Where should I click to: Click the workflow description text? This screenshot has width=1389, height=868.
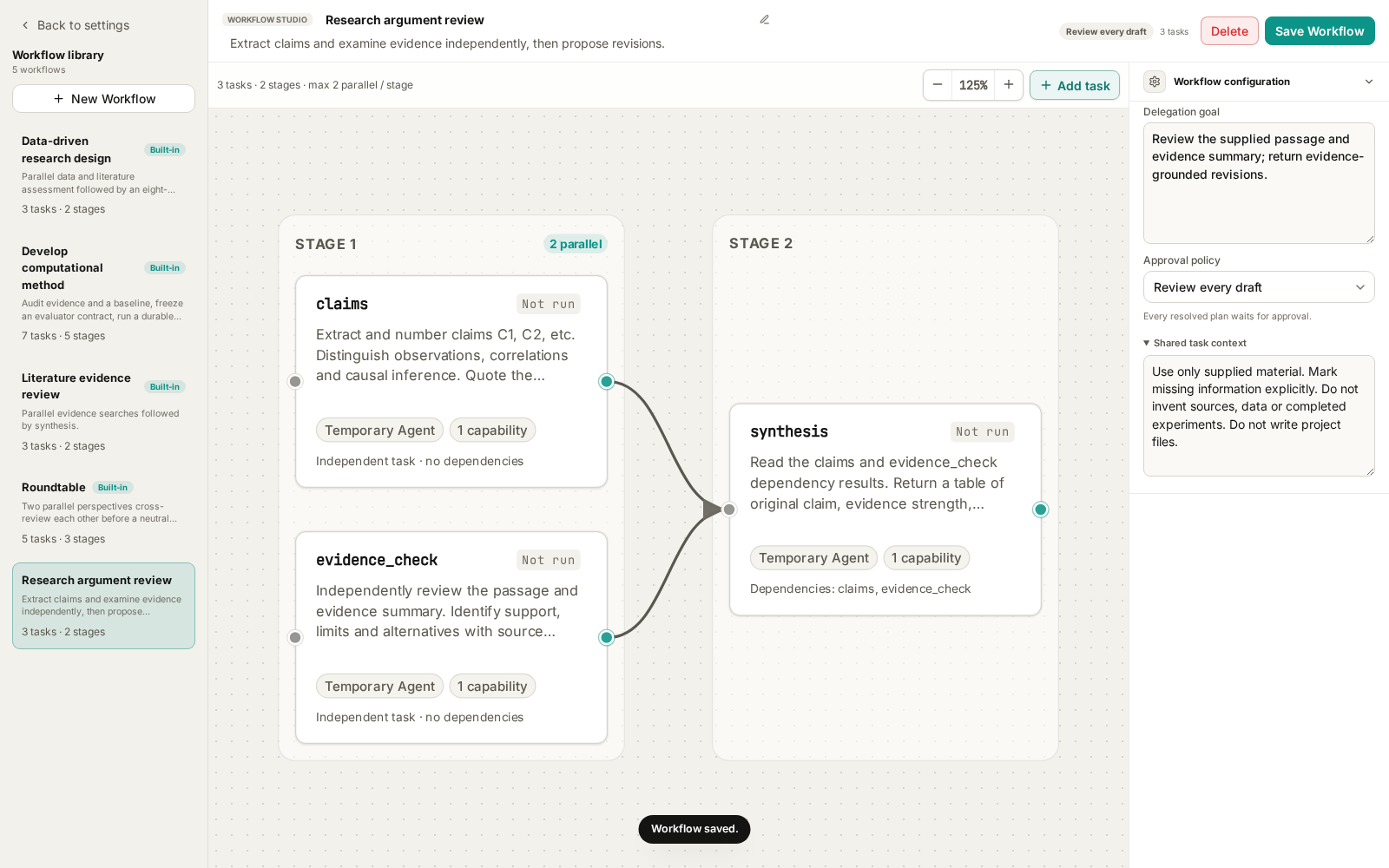click(x=447, y=43)
